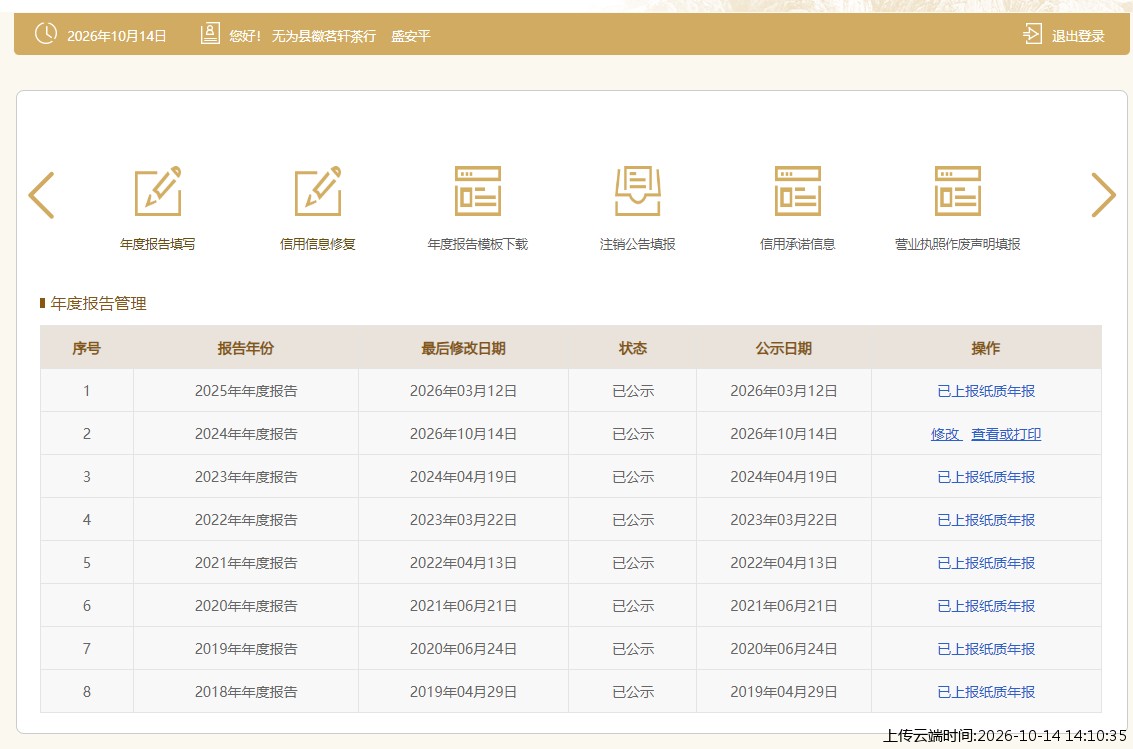Screen dimensions: 1133x749
Task: Click the right carousel arrow
Action: coord(1103,195)
